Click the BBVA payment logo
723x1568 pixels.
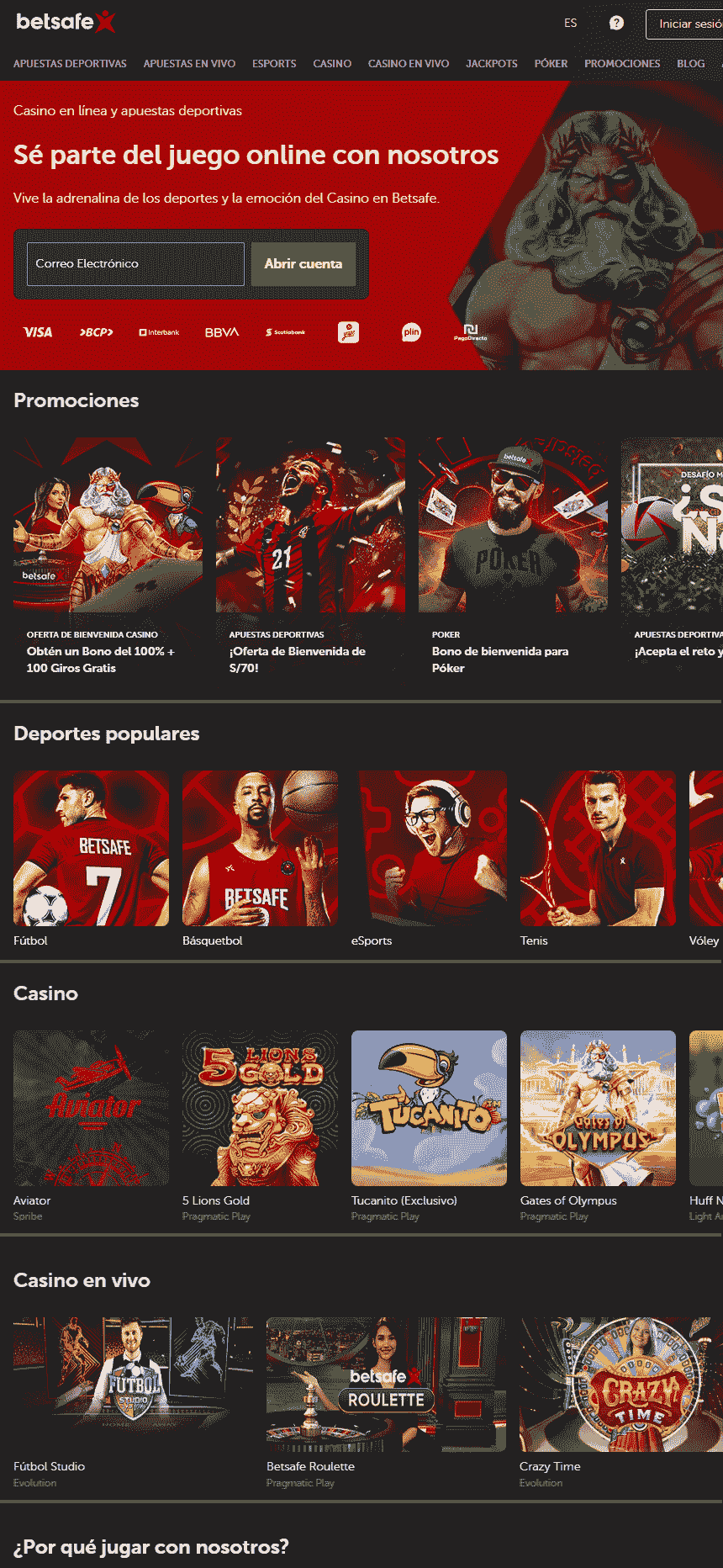222,332
